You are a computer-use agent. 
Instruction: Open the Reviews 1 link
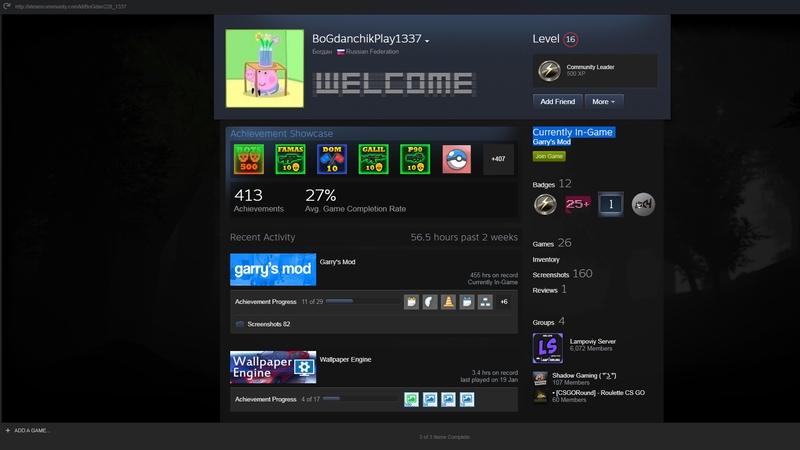point(549,290)
